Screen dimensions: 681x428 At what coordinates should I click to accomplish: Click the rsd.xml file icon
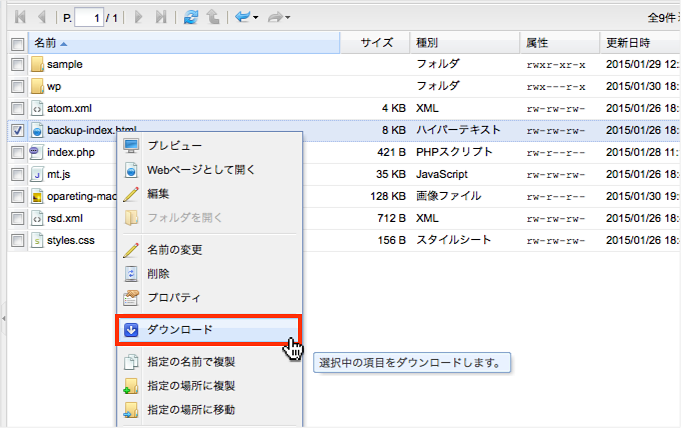pos(37,218)
